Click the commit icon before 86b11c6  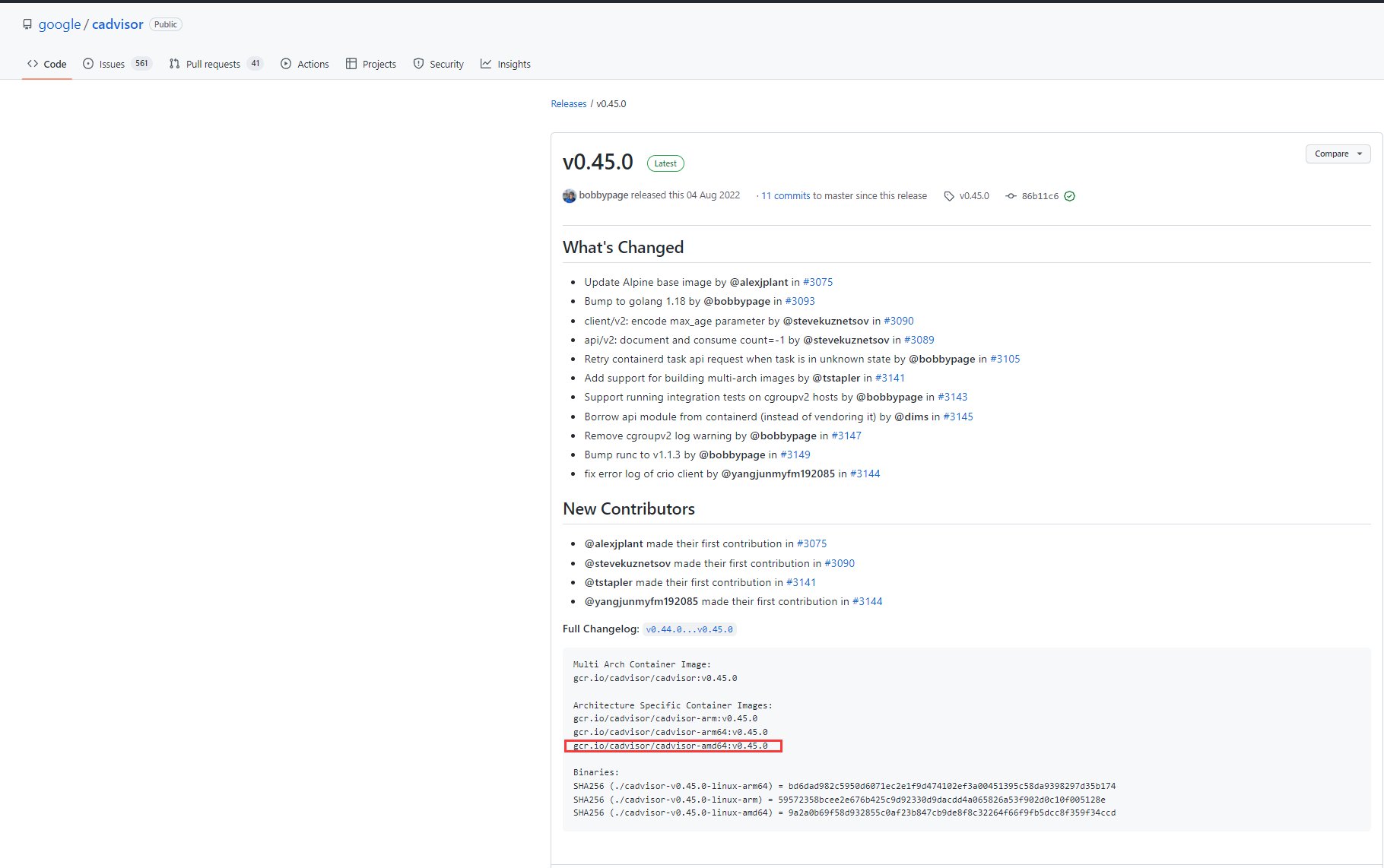(1011, 196)
